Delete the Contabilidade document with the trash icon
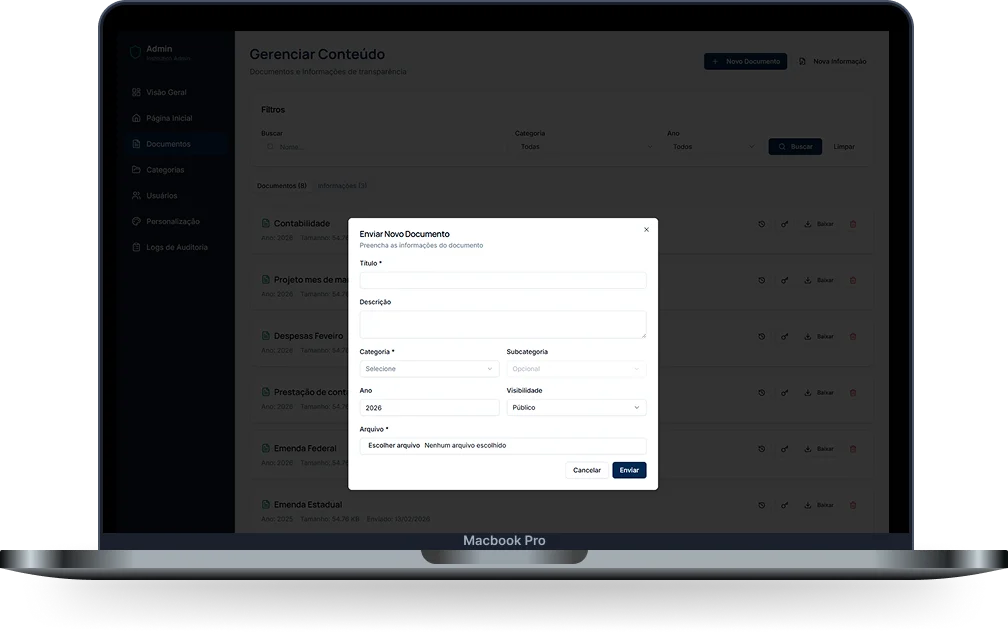Image resolution: width=1008 pixels, height=635 pixels. [853, 224]
